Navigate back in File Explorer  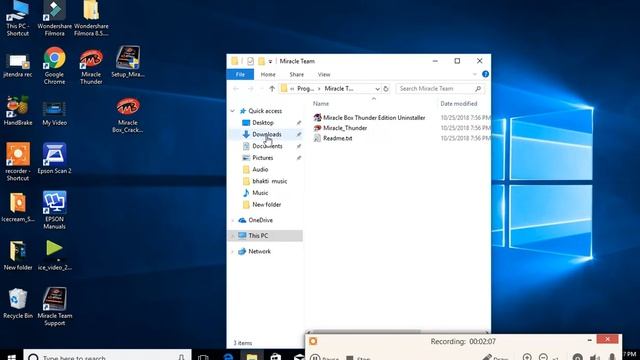click(x=236, y=89)
